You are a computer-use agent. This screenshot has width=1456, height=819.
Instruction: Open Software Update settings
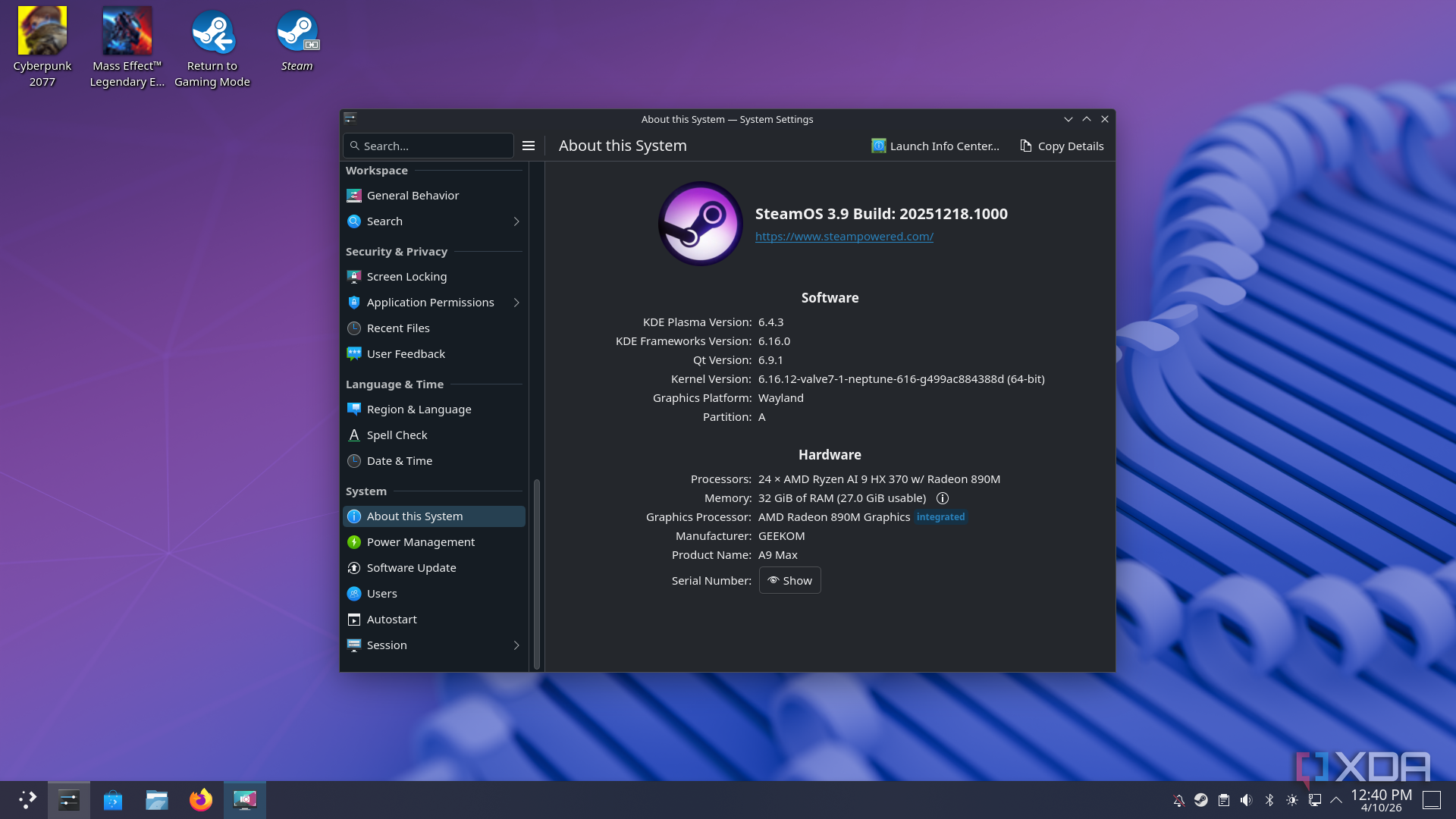point(434,568)
